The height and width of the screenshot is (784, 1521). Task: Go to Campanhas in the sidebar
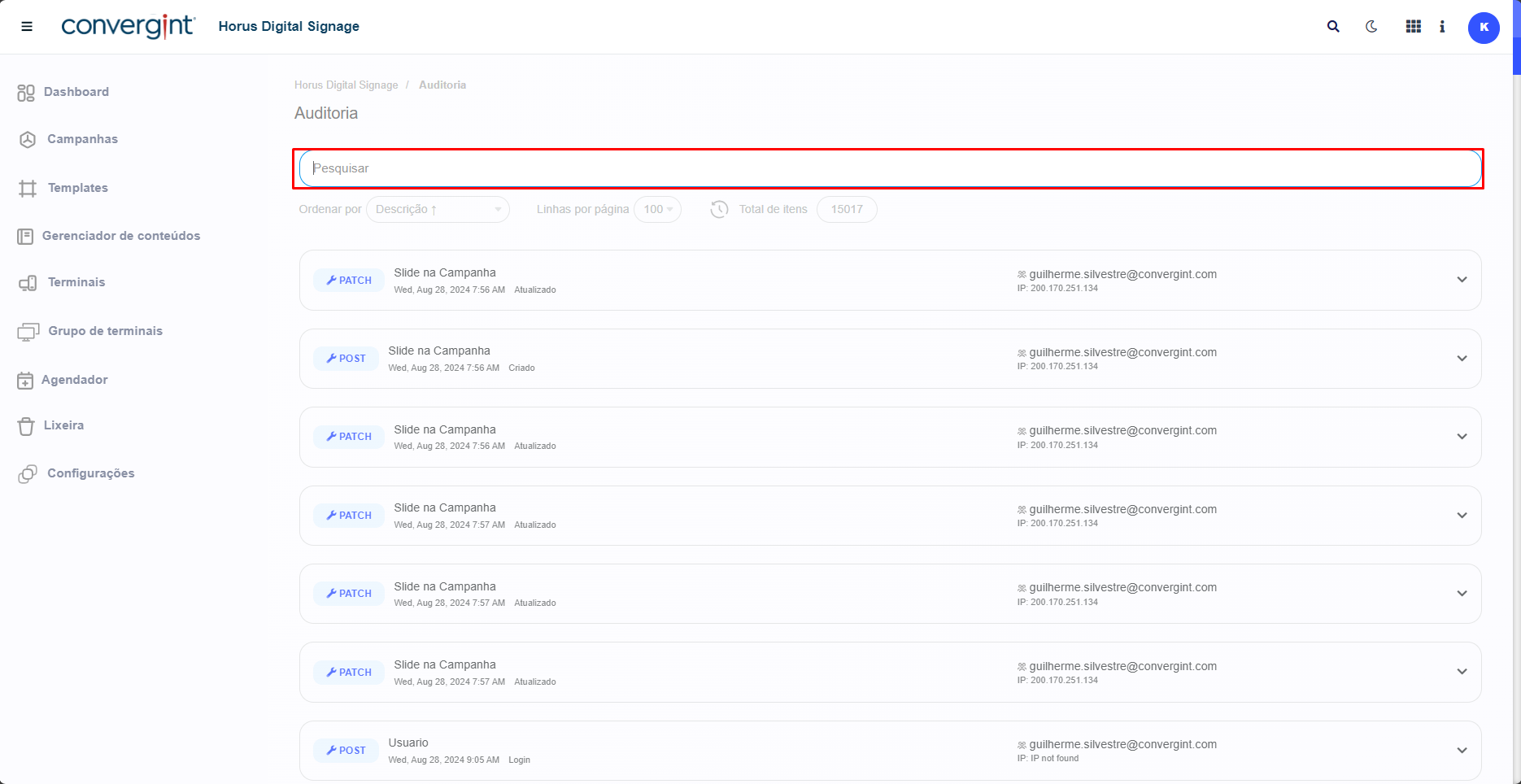[x=82, y=139]
